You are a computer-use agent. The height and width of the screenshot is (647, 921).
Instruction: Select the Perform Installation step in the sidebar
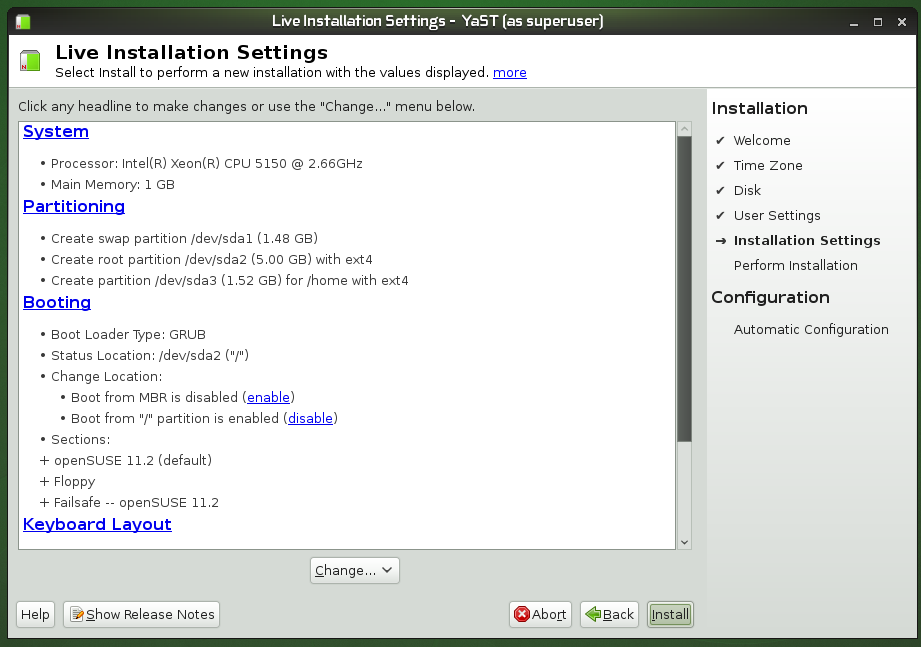click(x=795, y=265)
